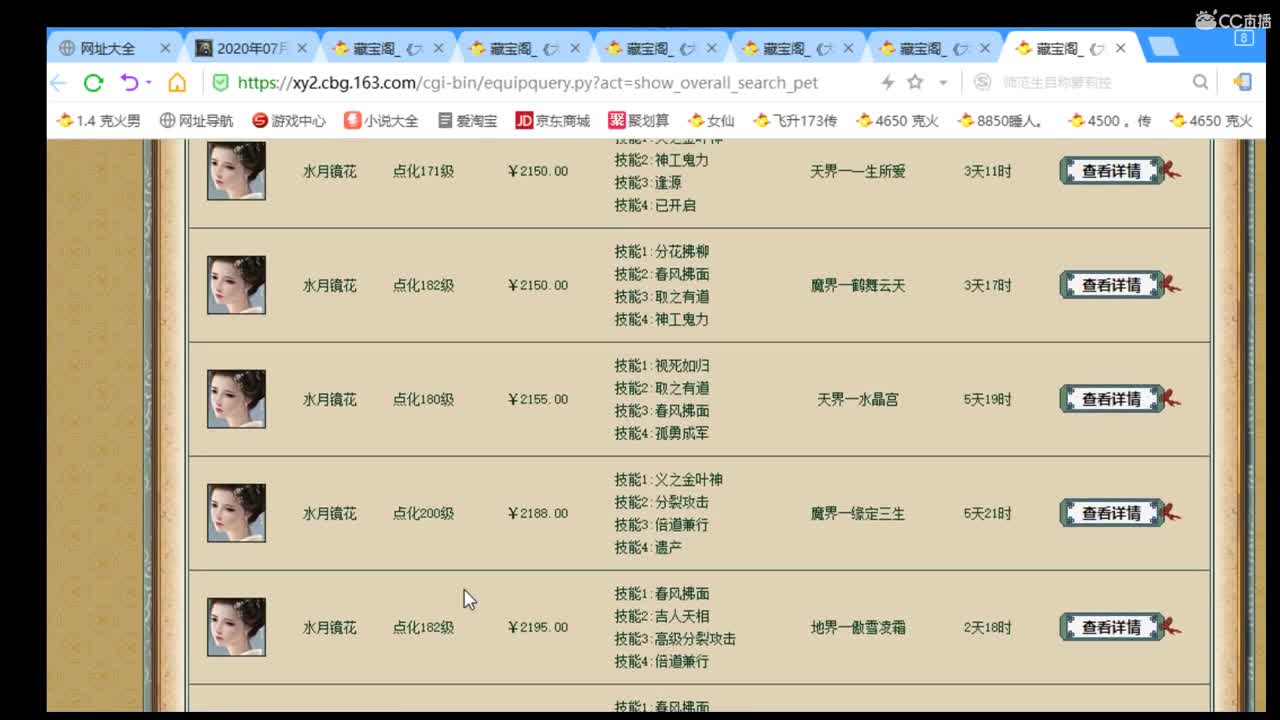The height and width of the screenshot is (720, 1280).
Task: Click the magnifier search icon
Action: click(x=1200, y=83)
